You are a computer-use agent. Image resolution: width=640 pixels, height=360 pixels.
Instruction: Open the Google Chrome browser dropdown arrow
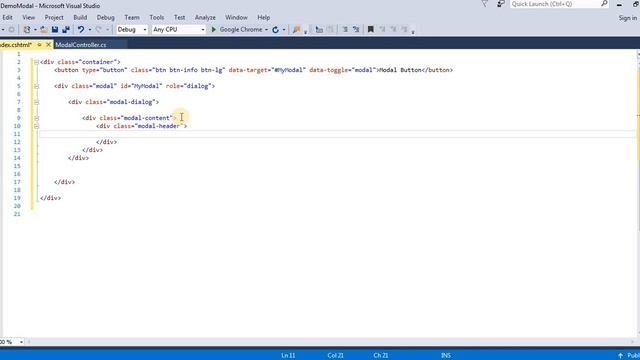point(266,29)
